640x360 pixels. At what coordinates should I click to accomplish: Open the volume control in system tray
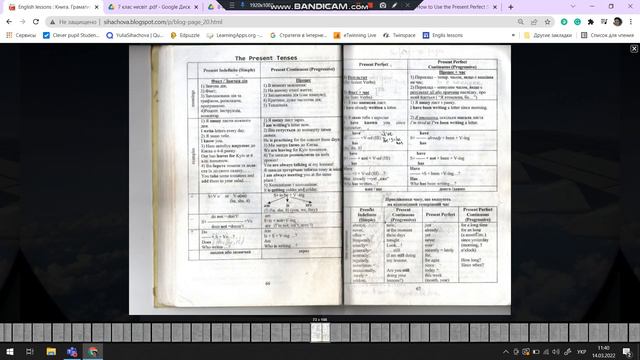pyautogui.click(x=556, y=351)
